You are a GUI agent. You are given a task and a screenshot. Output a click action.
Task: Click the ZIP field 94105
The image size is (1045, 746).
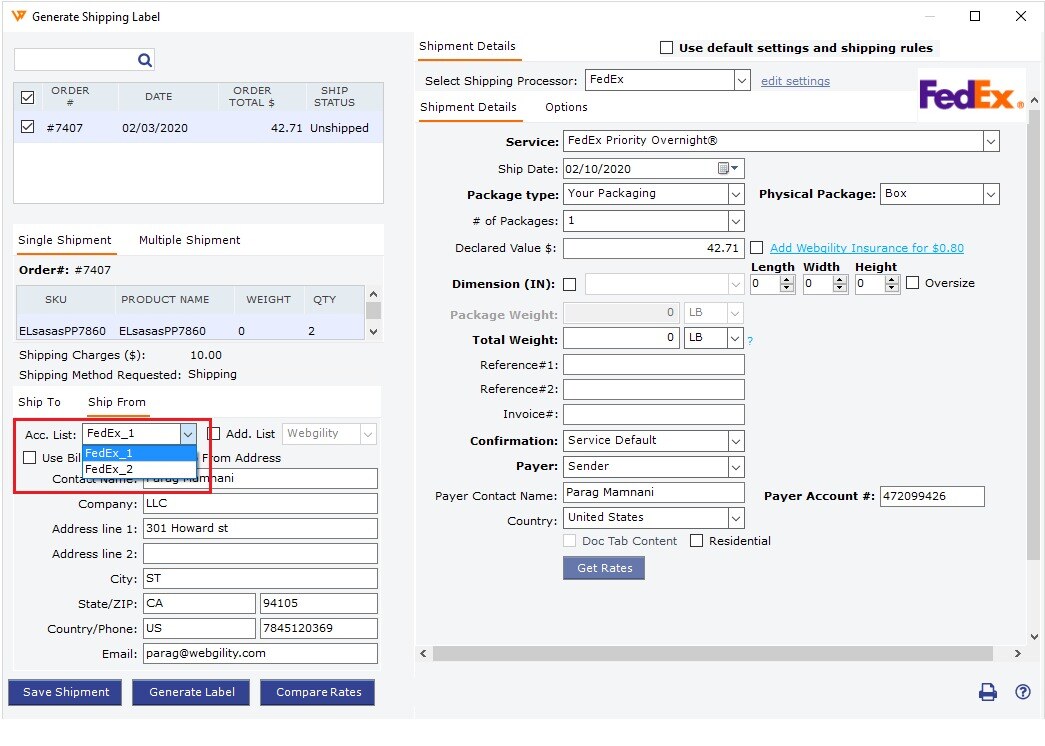[319, 603]
